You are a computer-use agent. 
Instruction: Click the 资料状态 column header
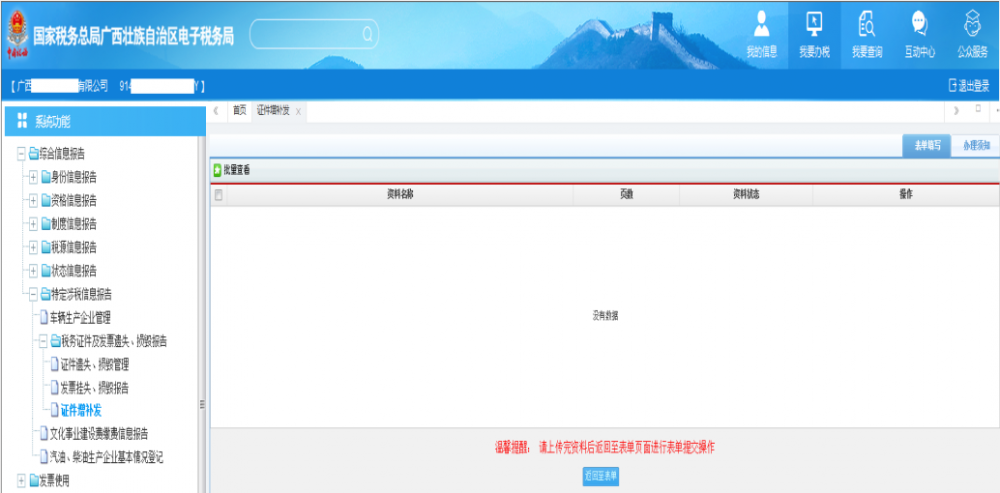point(746,195)
